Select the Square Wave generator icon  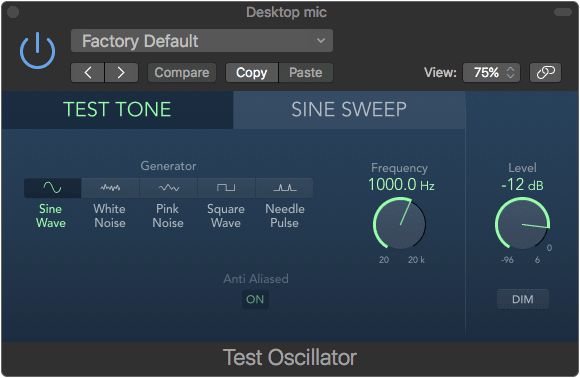(x=226, y=188)
